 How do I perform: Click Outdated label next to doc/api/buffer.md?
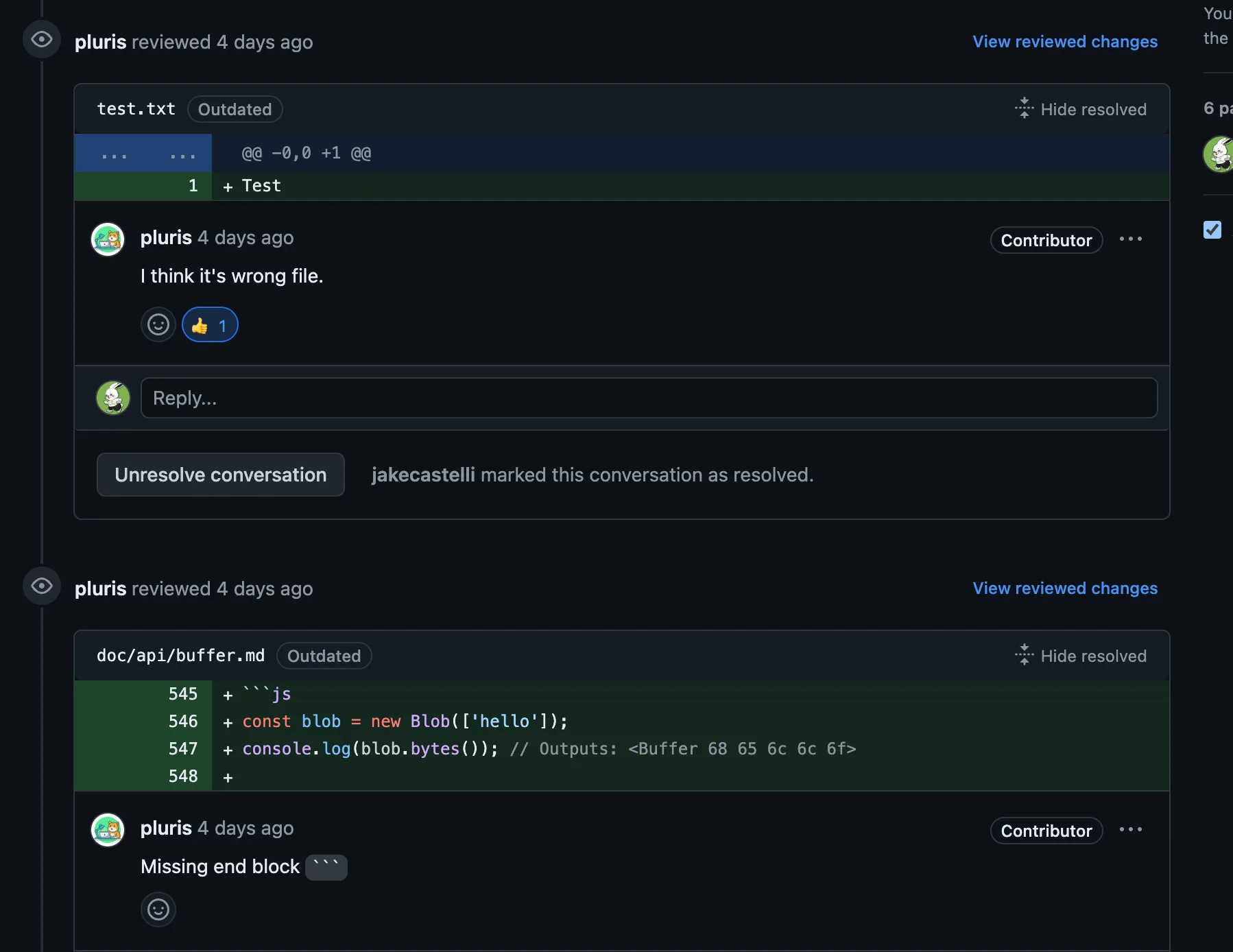tap(324, 656)
